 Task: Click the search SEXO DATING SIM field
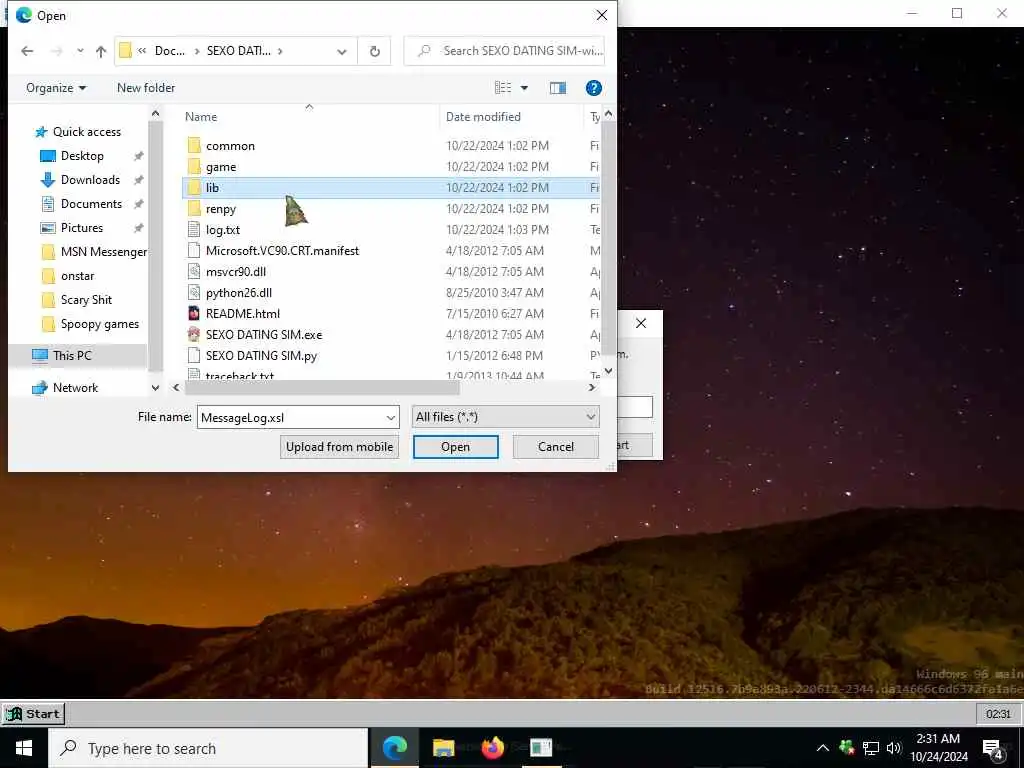[505, 51]
